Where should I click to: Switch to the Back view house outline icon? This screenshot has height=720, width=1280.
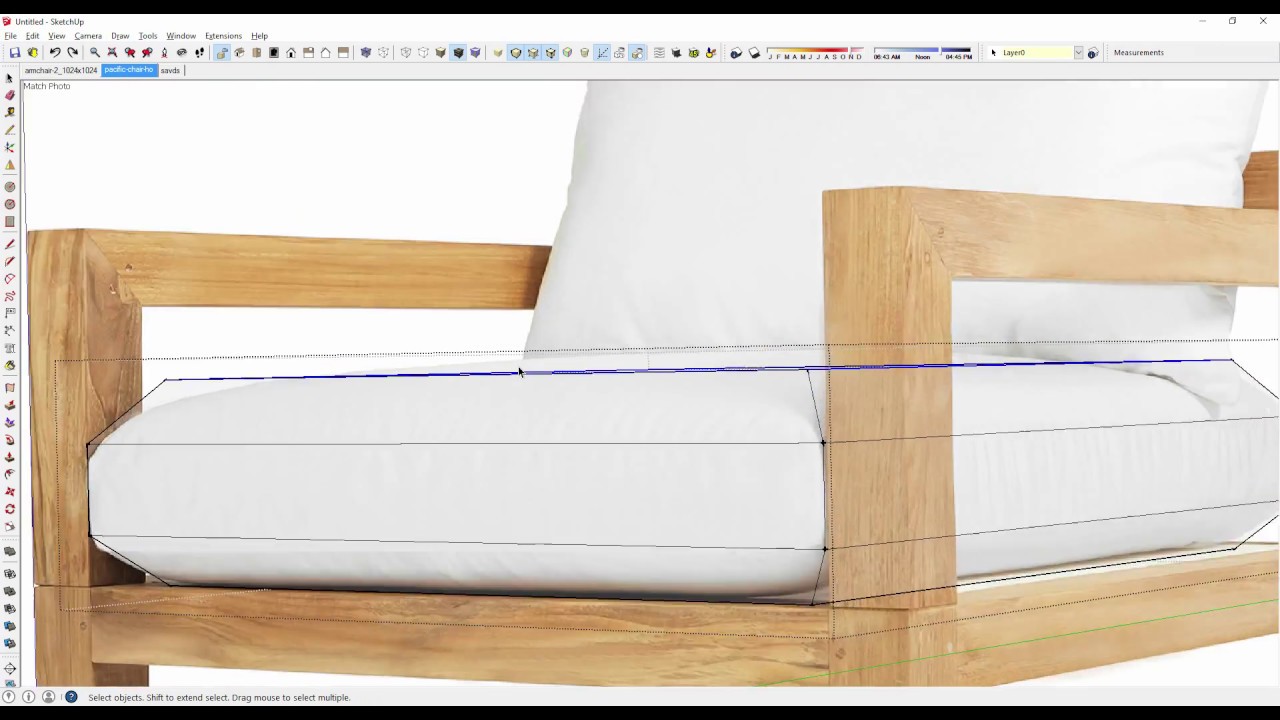click(325, 53)
